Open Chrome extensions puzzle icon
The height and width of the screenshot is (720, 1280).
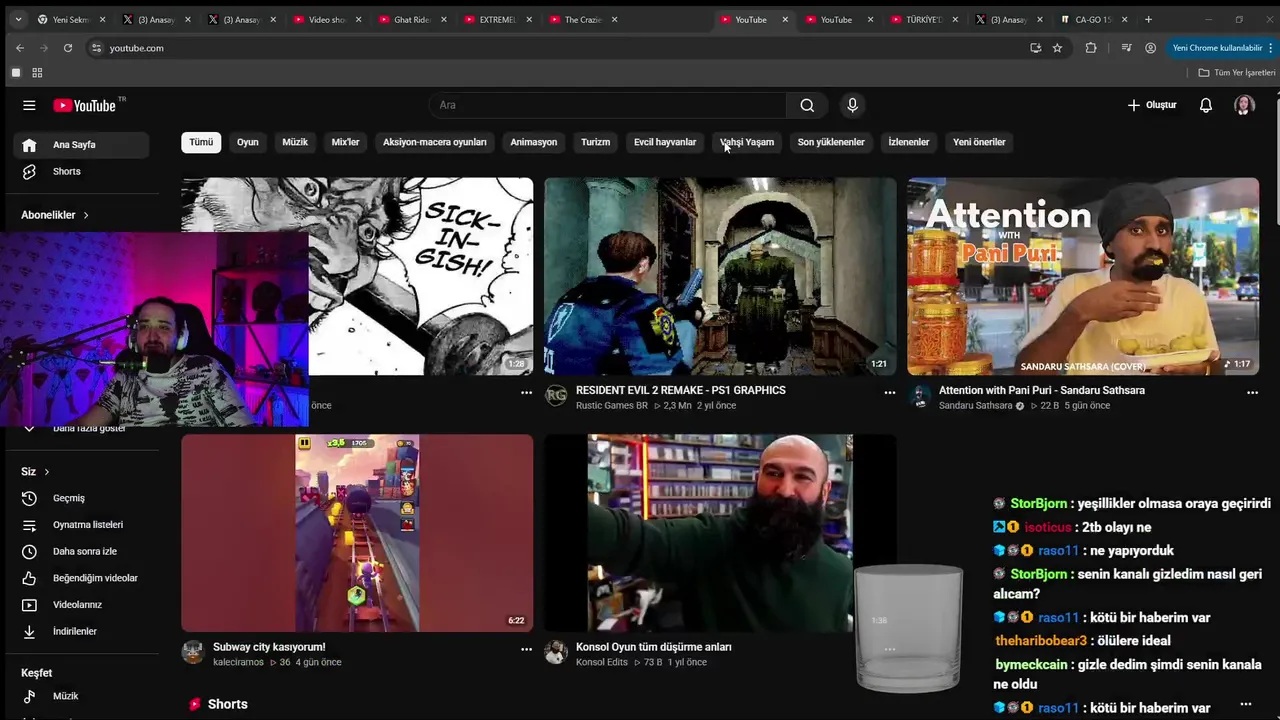pyautogui.click(x=1091, y=48)
